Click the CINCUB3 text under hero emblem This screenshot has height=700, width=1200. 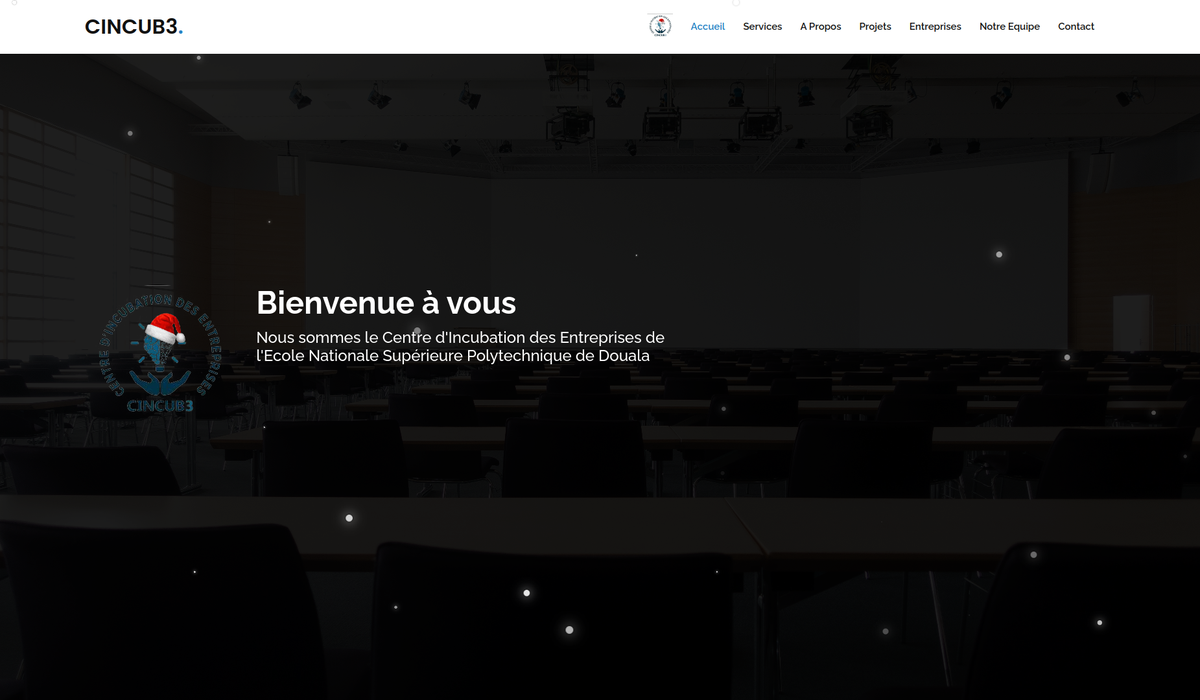tap(160, 406)
